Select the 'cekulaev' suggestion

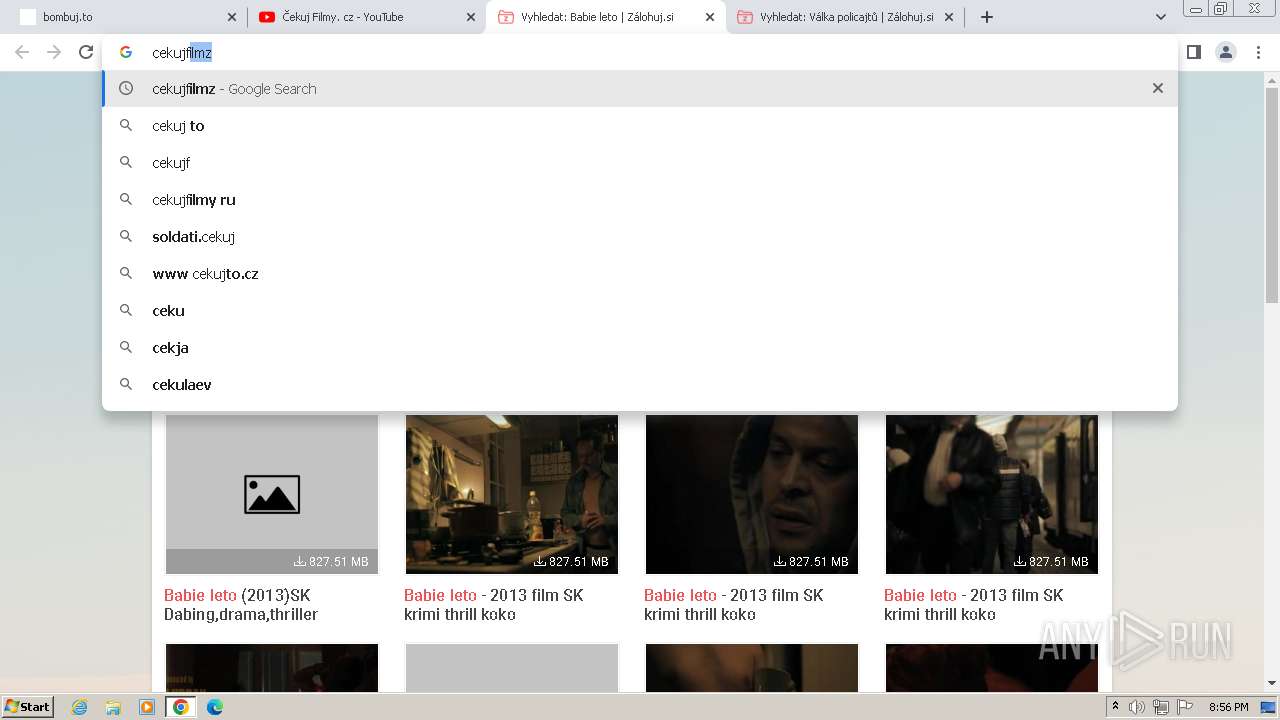coord(640,385)
